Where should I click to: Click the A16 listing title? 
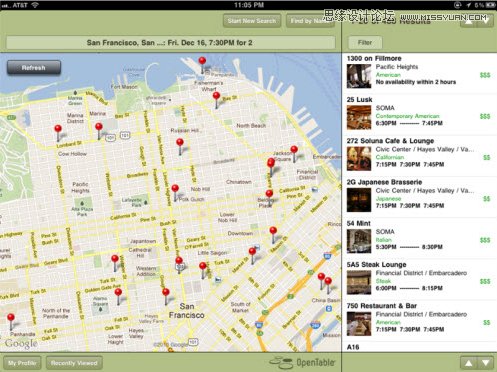click(353, 347)
